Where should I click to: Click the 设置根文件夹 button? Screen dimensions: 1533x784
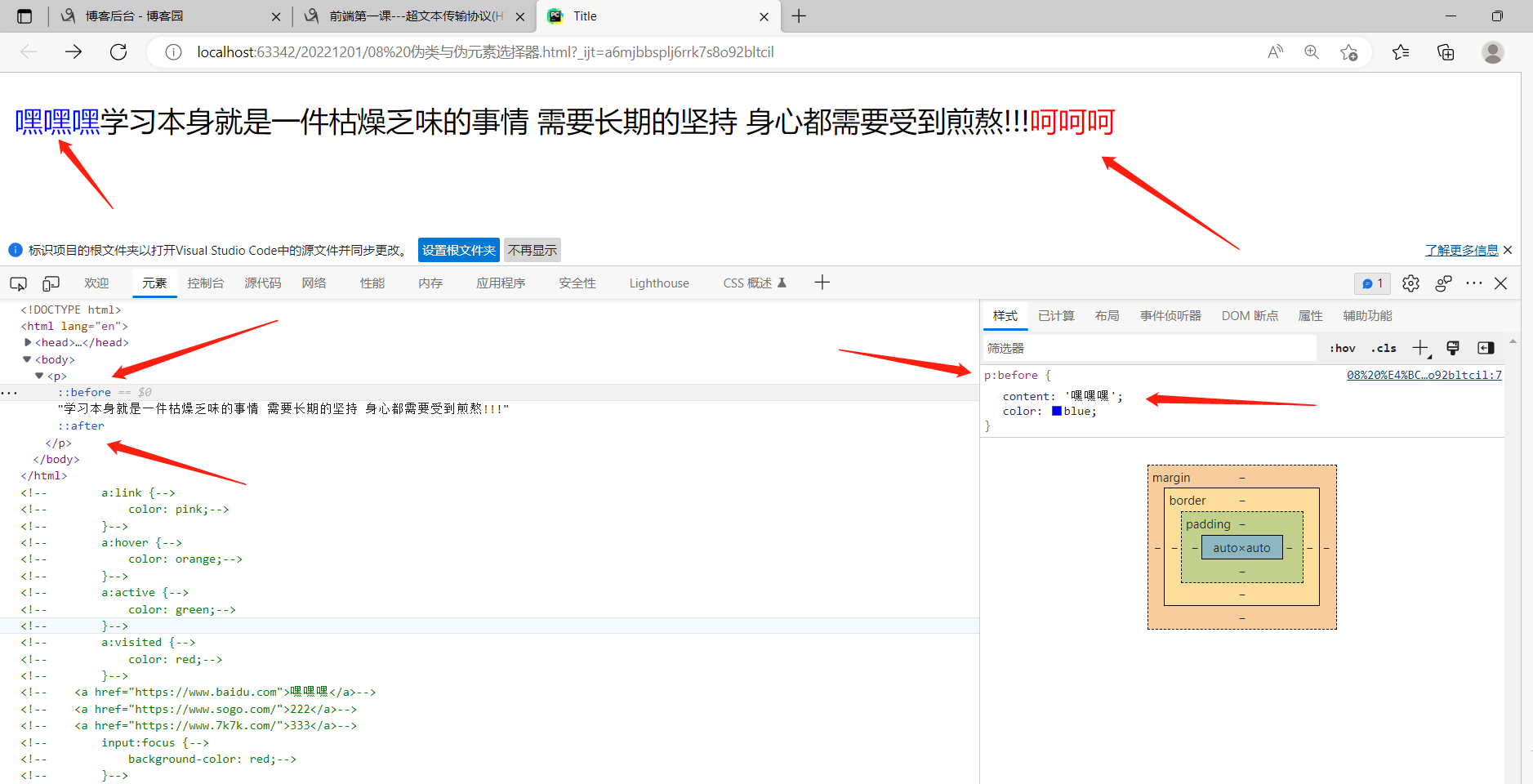(x=459, y=250)
